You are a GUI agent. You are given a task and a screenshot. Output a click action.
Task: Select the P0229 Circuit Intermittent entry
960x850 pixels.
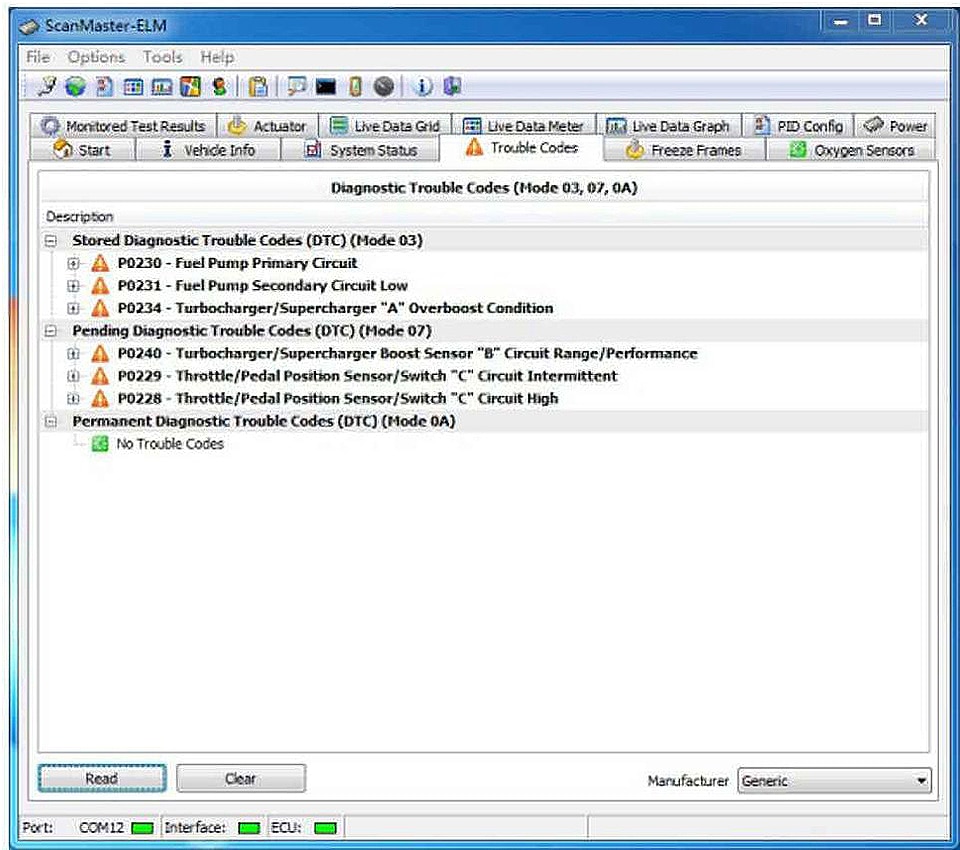pyautogui.click(x=367, y=376)
